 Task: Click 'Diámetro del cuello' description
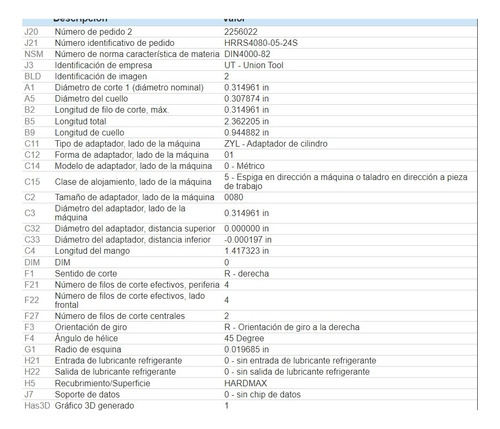(x=91, y=99)
